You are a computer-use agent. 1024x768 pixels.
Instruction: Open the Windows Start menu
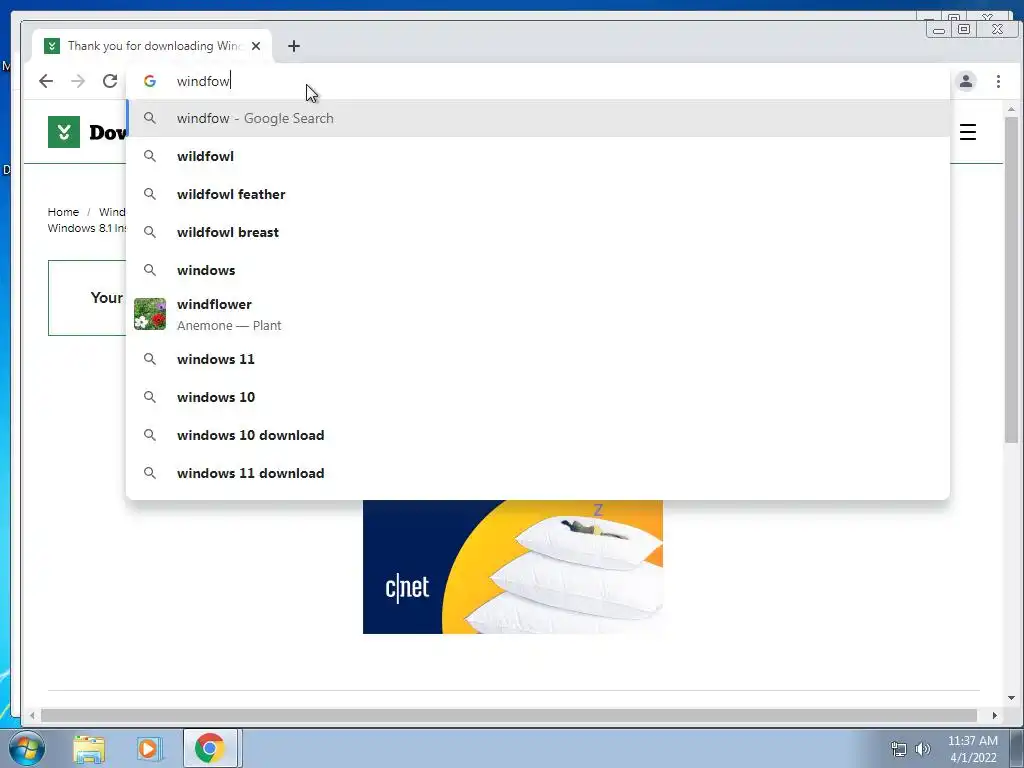click(27, 748)
